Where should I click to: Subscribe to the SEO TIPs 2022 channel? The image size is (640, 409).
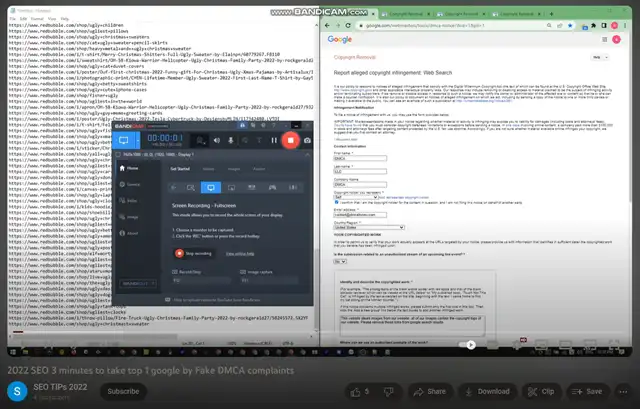click(x=123, y=391)
